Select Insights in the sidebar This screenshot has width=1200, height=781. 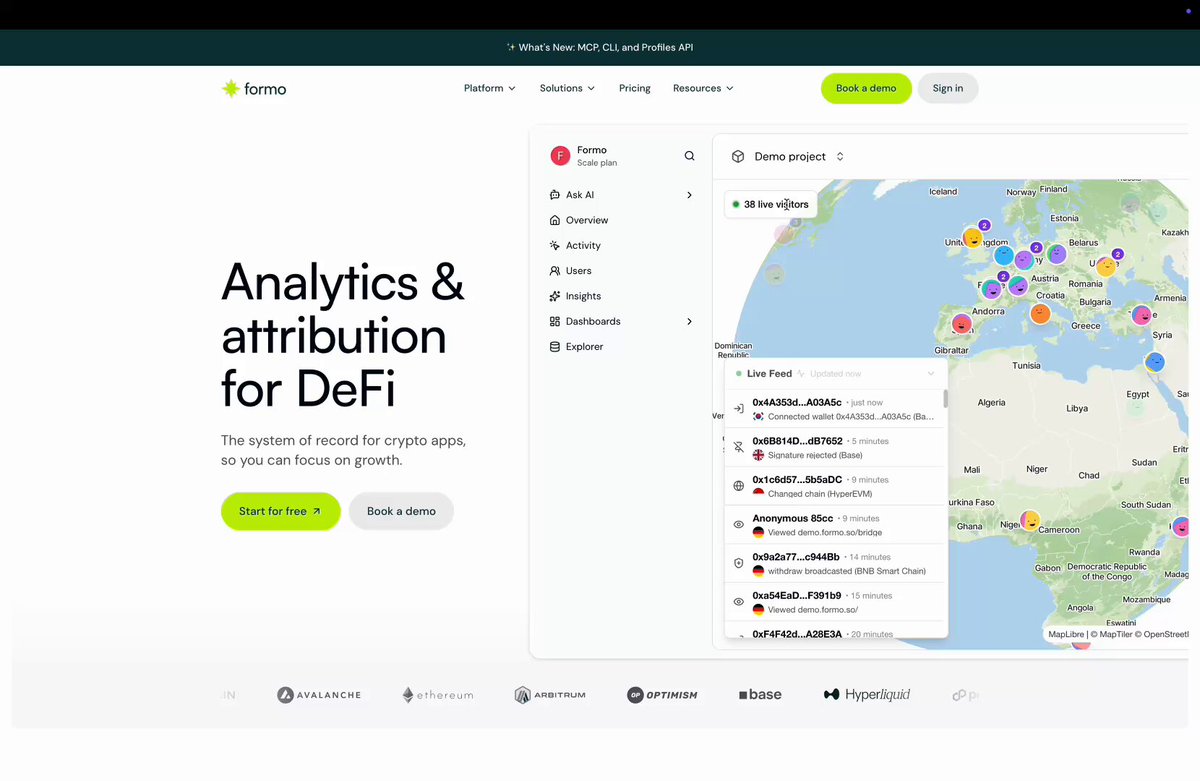pyautogui.click(x=583, y=296)
